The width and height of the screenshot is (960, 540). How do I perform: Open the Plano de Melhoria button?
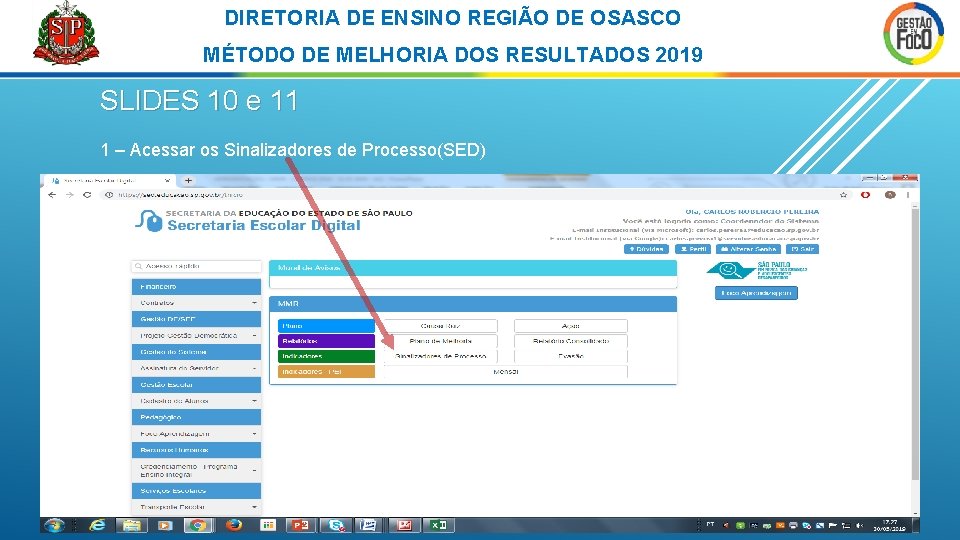click(x=441, y=341)
